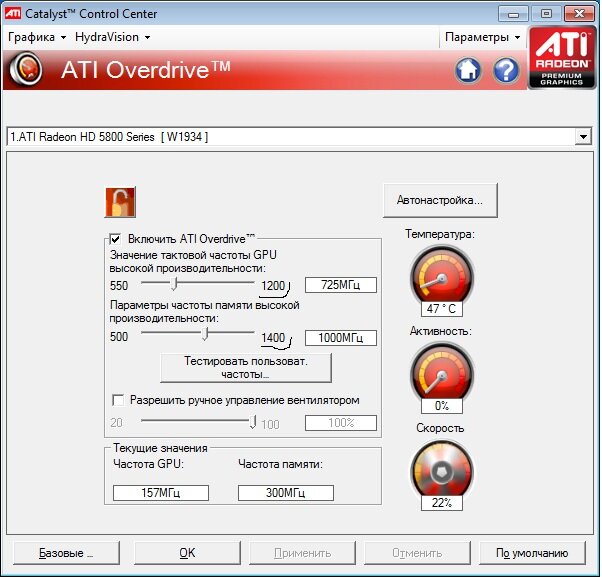Toggle the Включить ATI Overdrive checkbox
Image resolution: width=602 pixels, height=577 pixels.
click(x=115, y=239)
